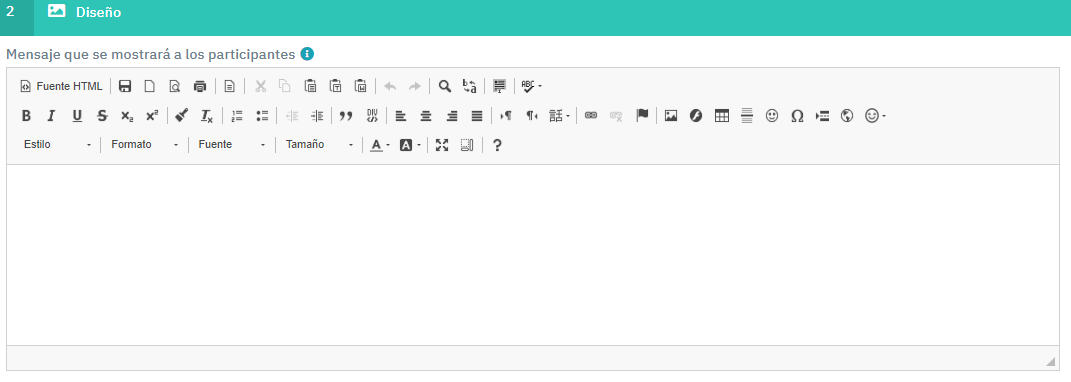
Task: Set text direction right to left
Action: pyautogui.click(x=531, y=115)
